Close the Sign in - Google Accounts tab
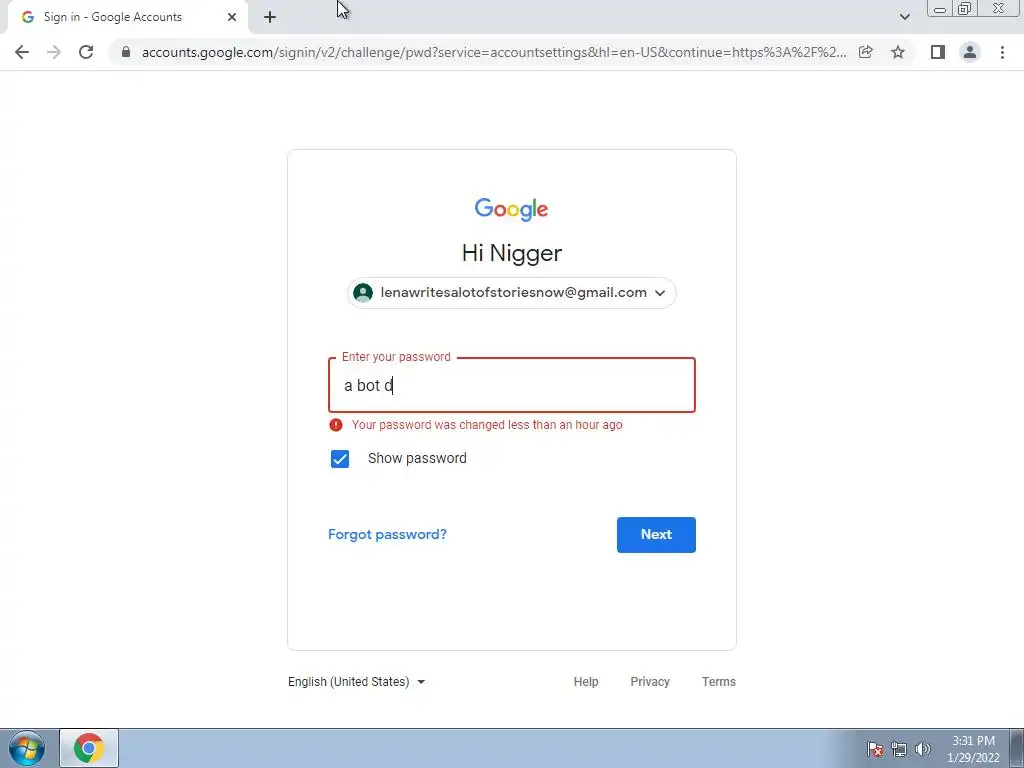 click(x=232, y=17)
